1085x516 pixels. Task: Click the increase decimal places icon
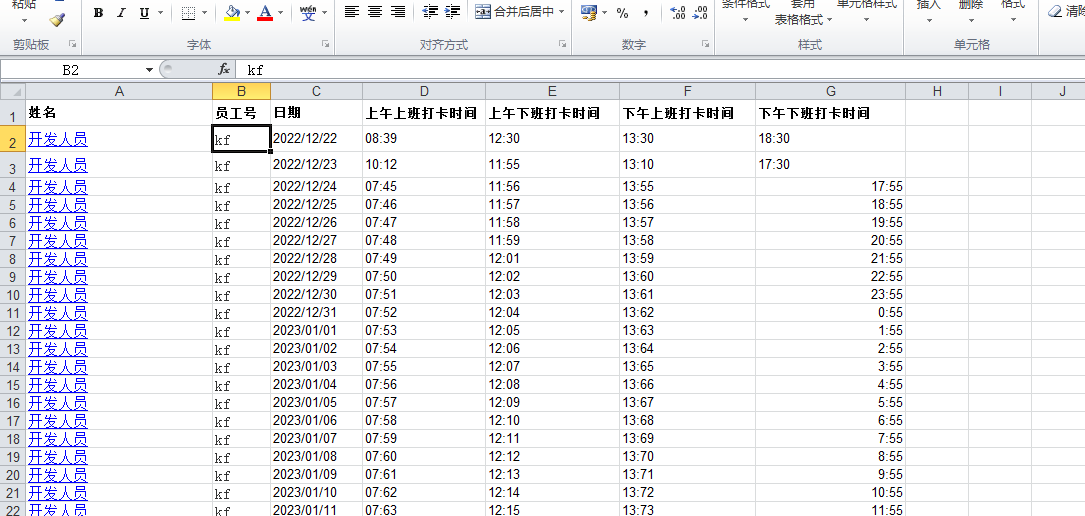pos(677,13)
